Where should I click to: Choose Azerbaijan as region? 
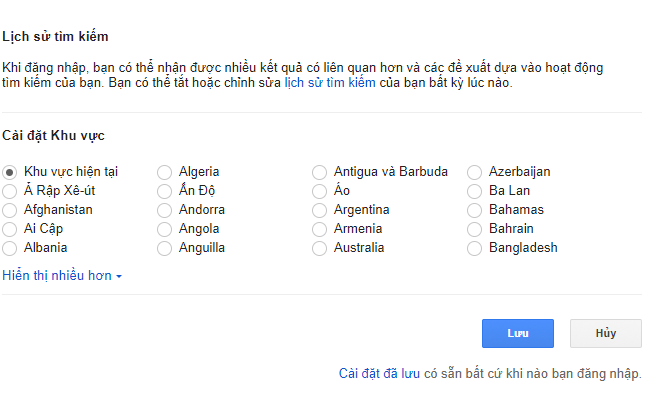[475, 172]
